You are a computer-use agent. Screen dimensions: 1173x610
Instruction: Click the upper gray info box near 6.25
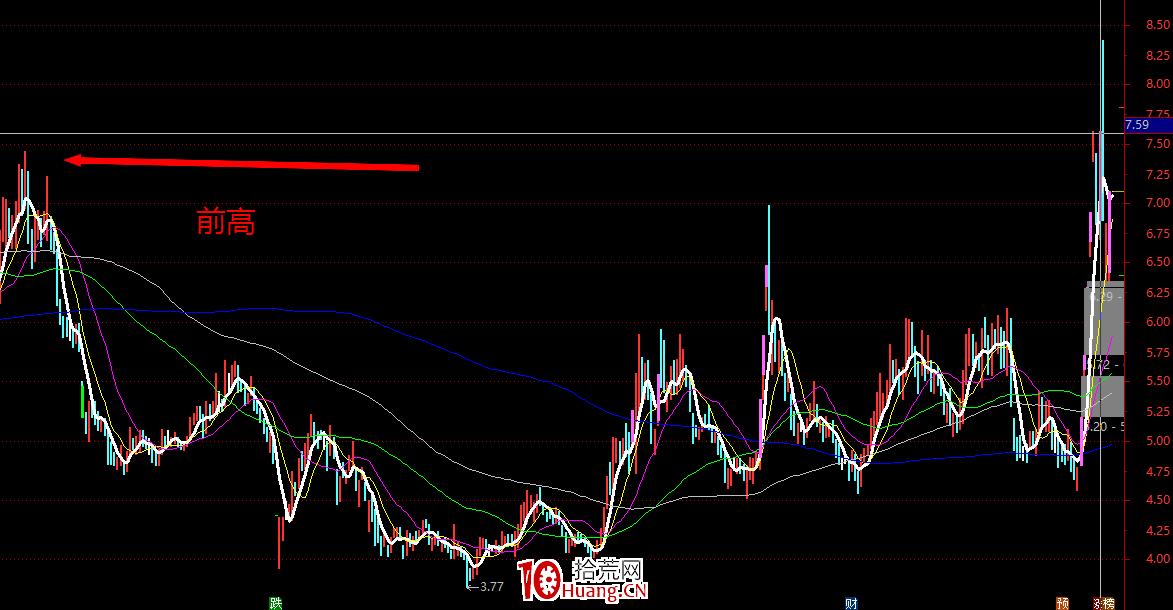point(1104,318)
